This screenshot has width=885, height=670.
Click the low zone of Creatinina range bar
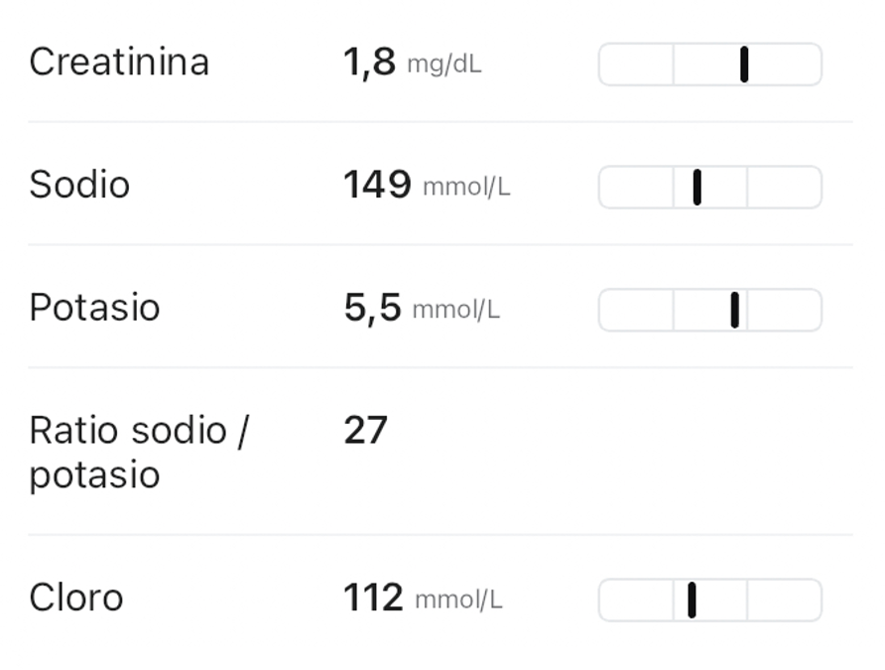coord(636,64)
